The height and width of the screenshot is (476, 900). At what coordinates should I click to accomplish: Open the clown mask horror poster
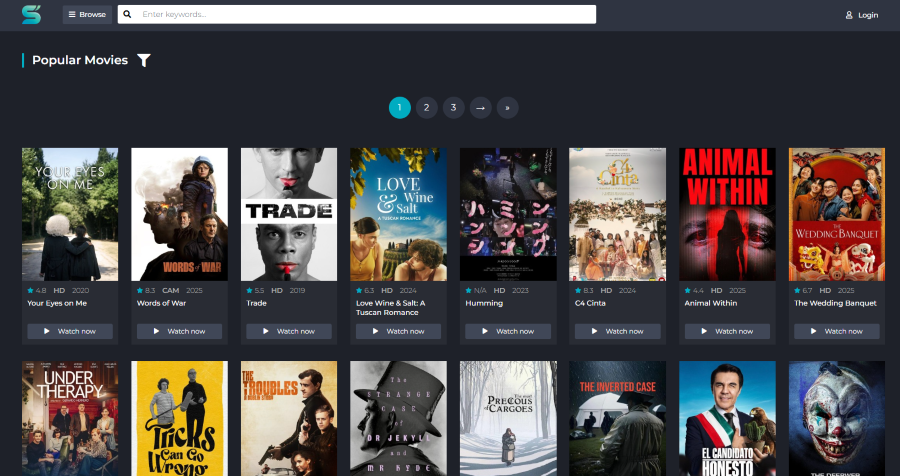point(837,419)
